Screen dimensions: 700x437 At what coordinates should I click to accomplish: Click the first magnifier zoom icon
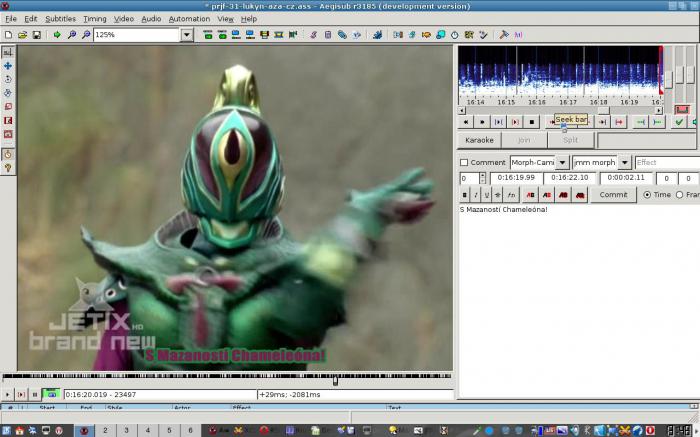(x=71, y=34)
